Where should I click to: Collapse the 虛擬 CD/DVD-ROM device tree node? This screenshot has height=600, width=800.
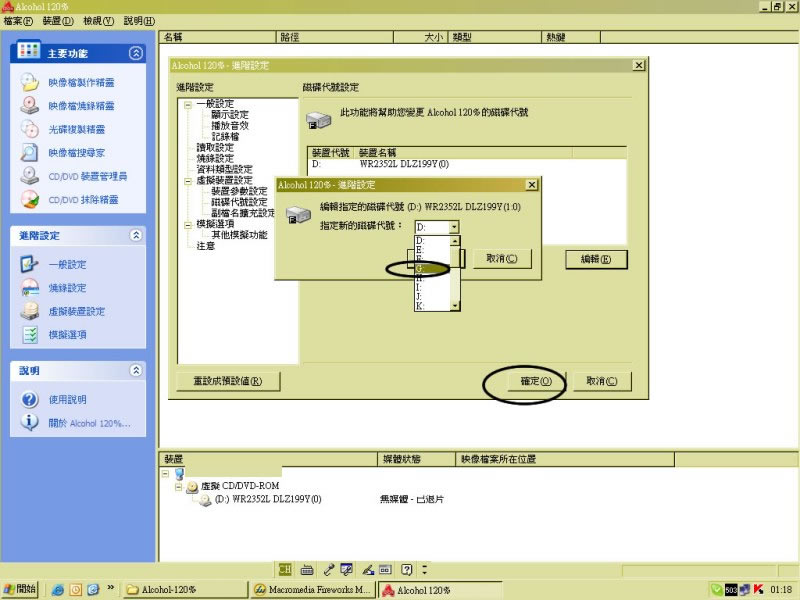178,487
